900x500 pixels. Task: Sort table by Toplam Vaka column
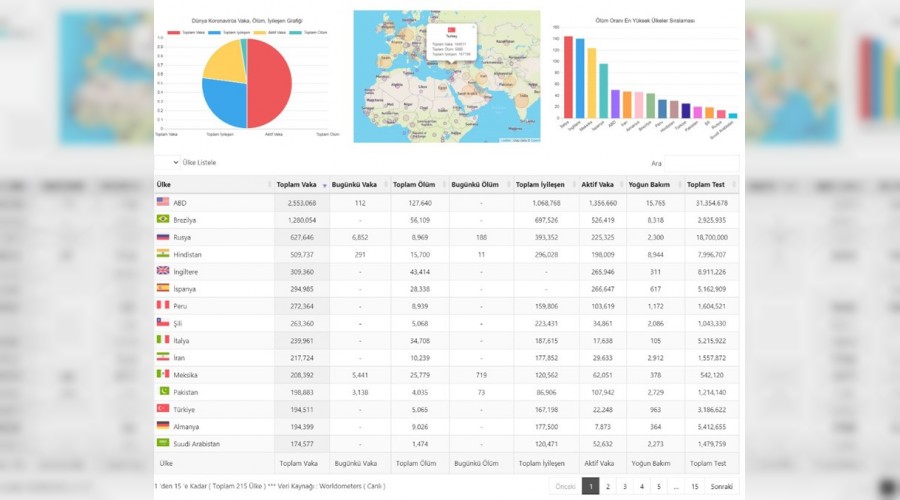(x=301, y=184)
